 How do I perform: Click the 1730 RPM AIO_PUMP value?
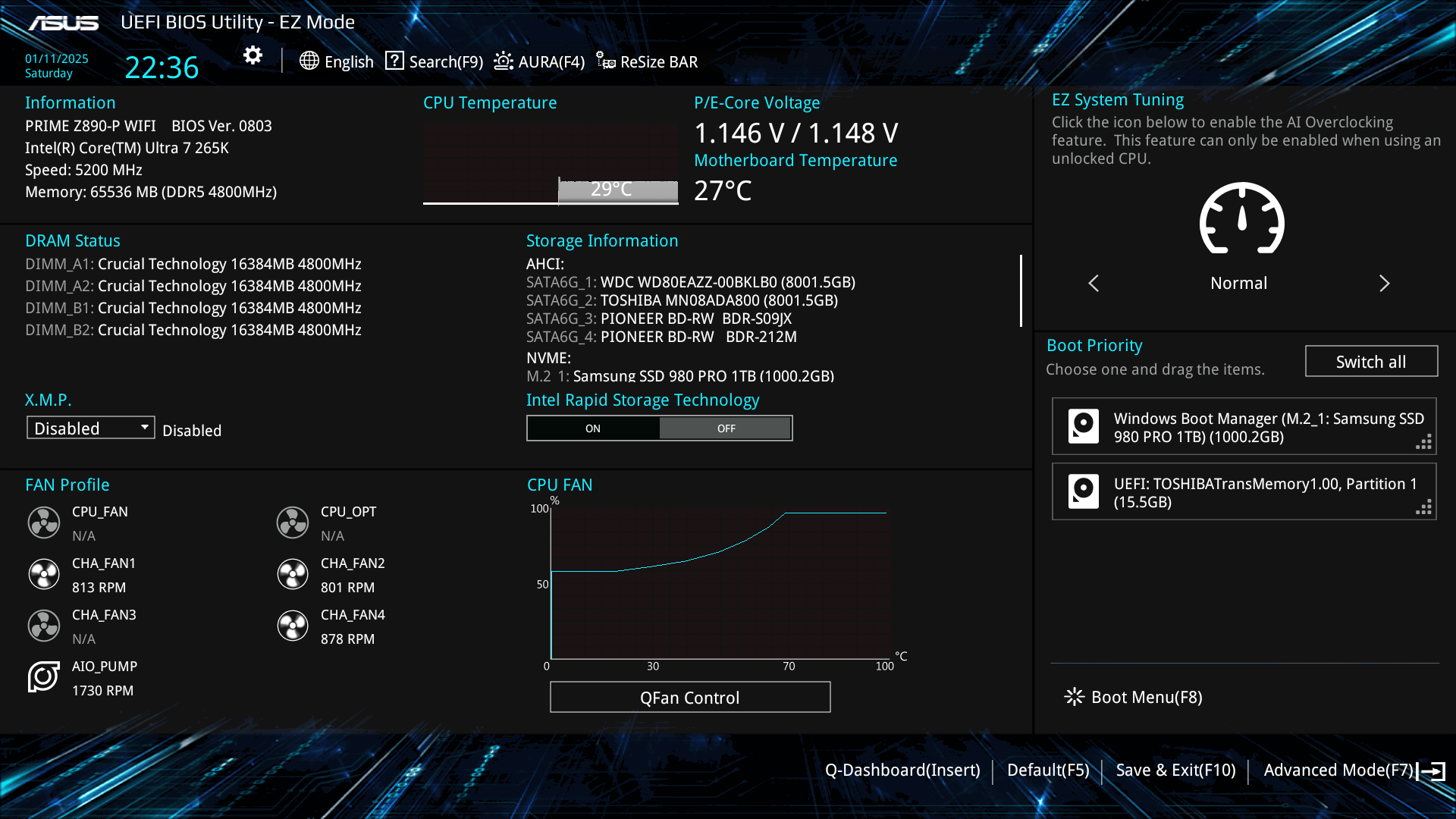102,691
